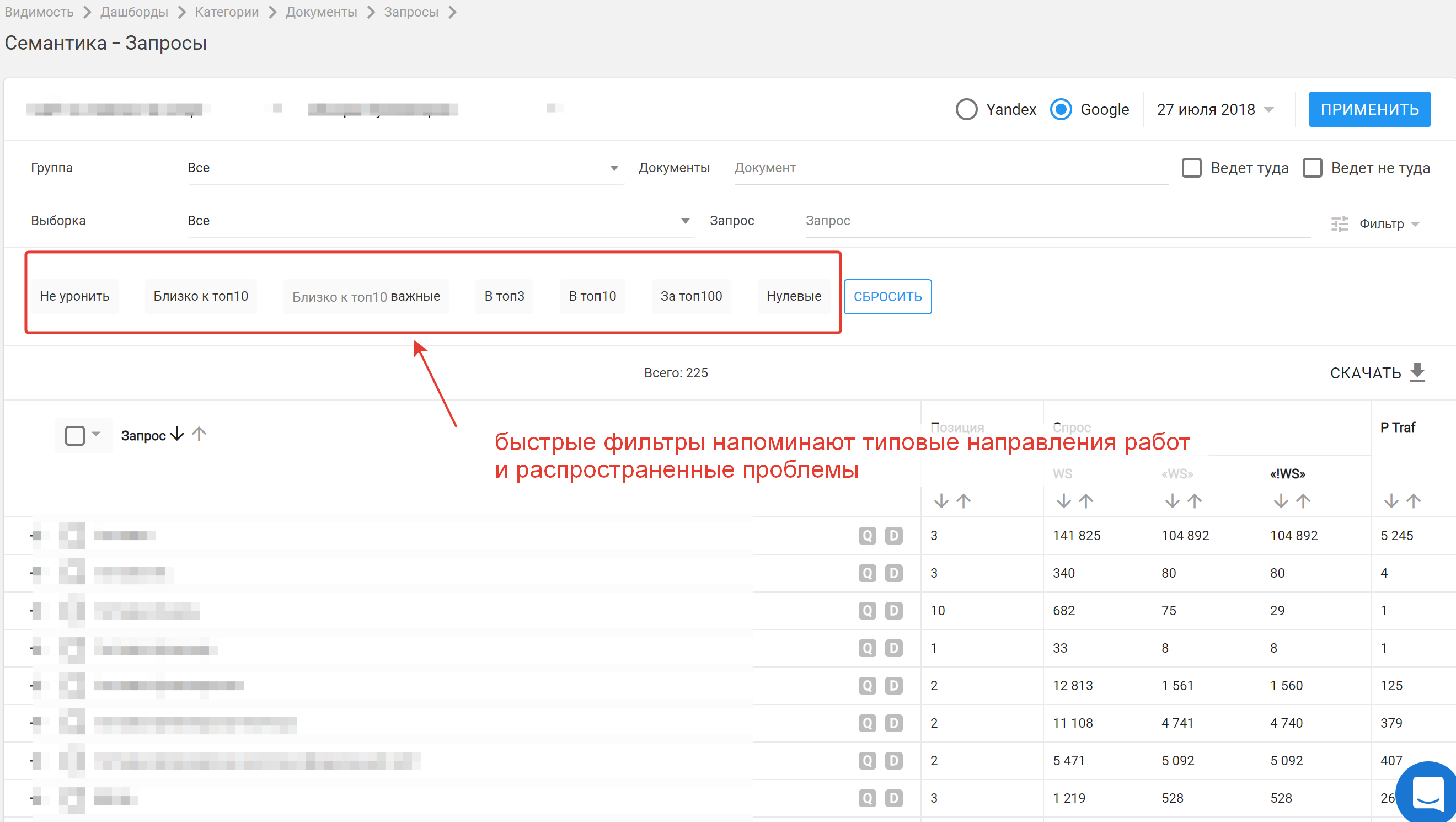Sort WS column descending arrow

point(1063,501)
